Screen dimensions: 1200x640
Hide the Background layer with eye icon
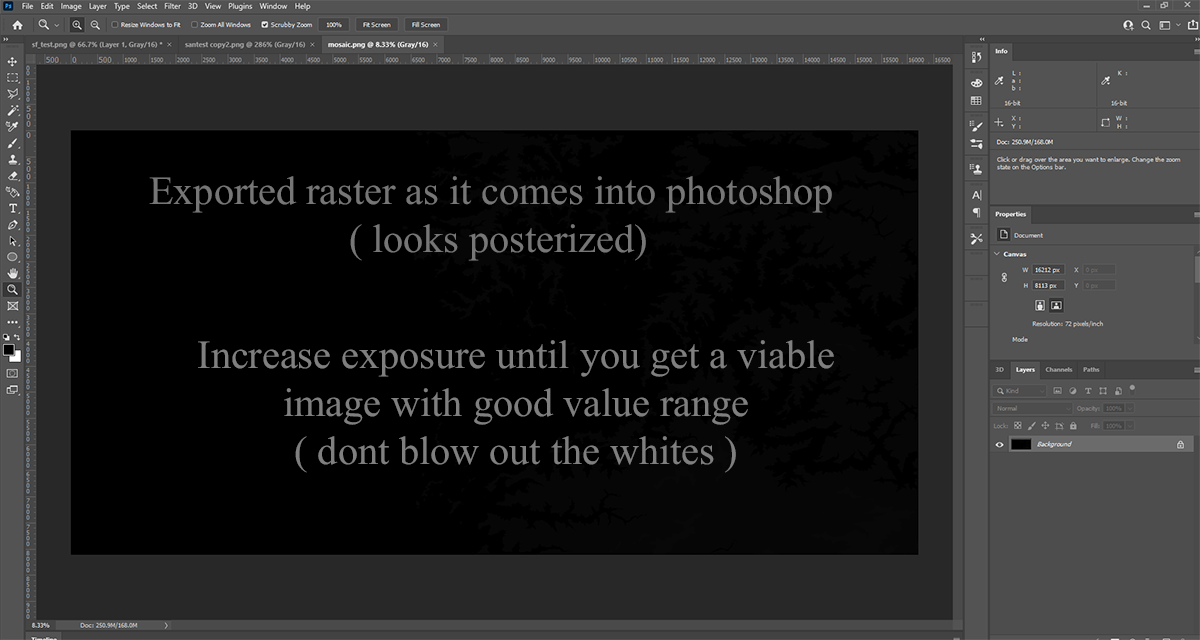pyautogui.click(x=1000, y=444)
